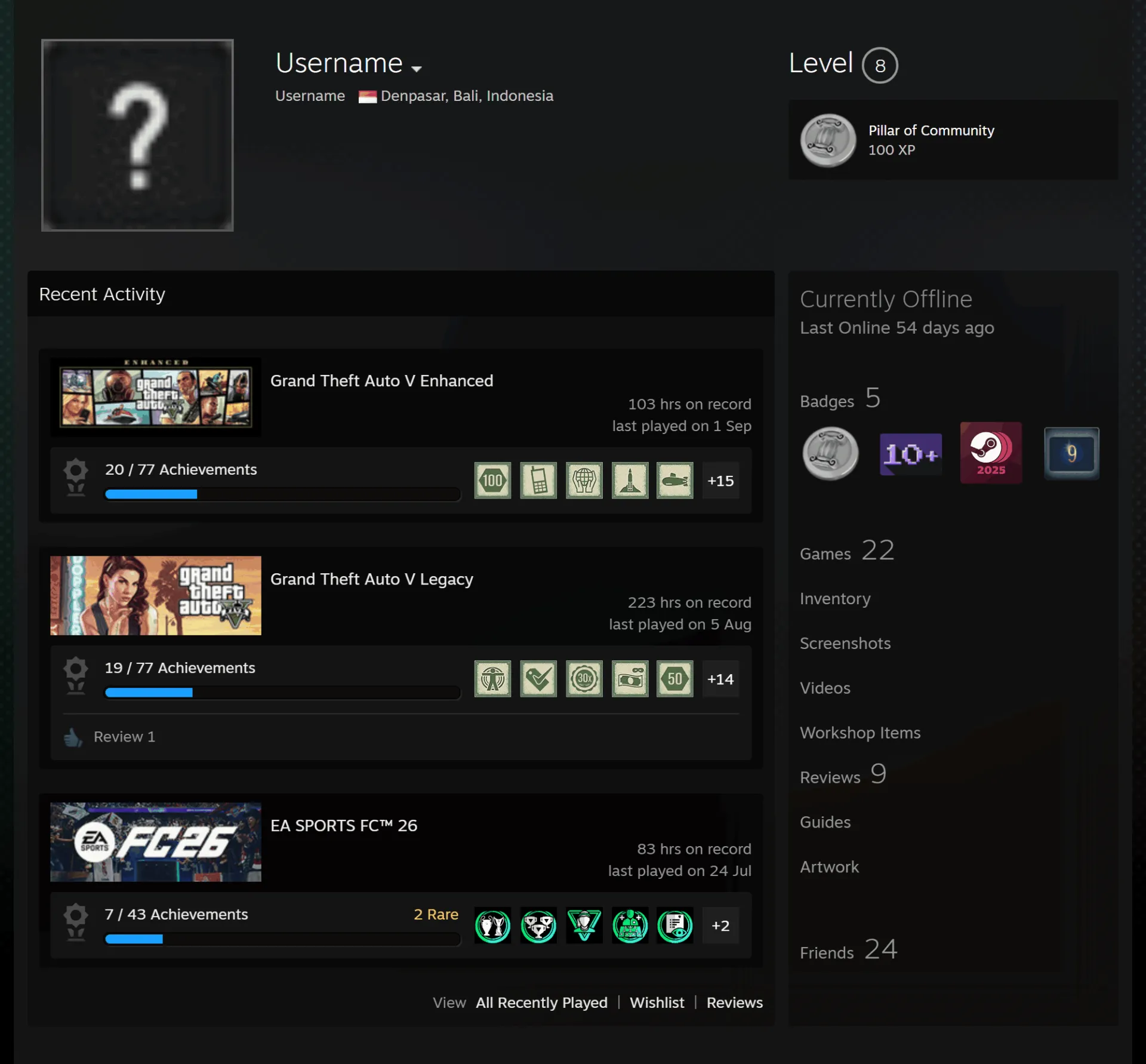Screen dimensions: 1146x1064
Task: Click the Pillar of Community badge icon
Action: click(828, 140)
